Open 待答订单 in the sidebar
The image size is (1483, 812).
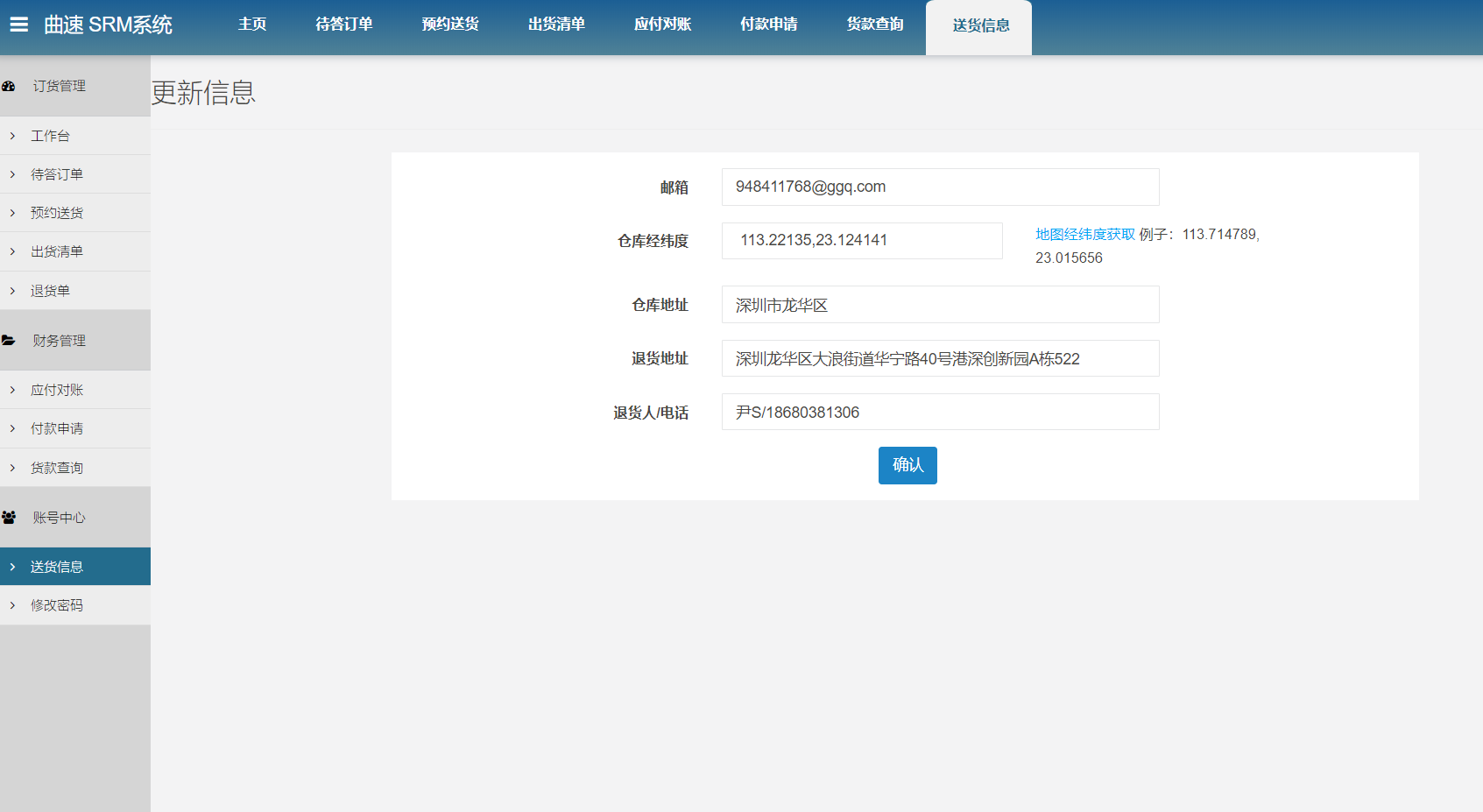click(75, 174)
